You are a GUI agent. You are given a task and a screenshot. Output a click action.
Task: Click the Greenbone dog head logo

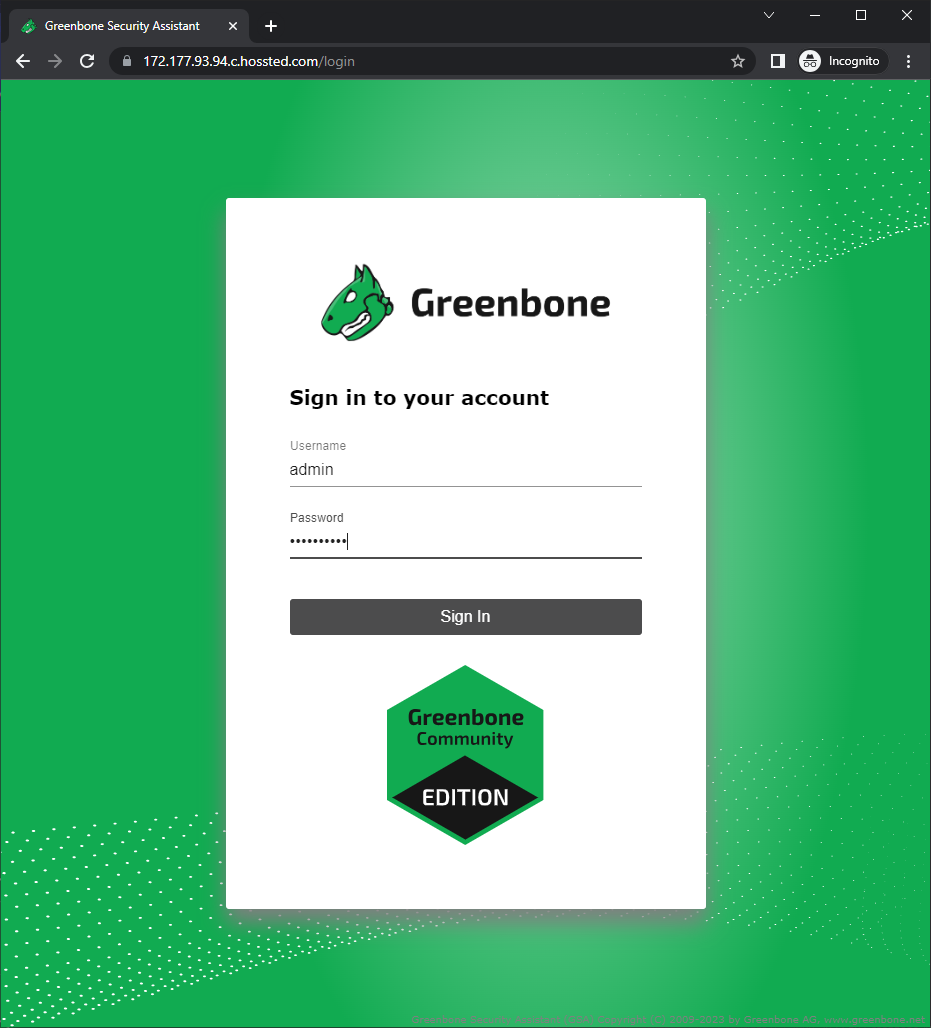tap(357, 303)
